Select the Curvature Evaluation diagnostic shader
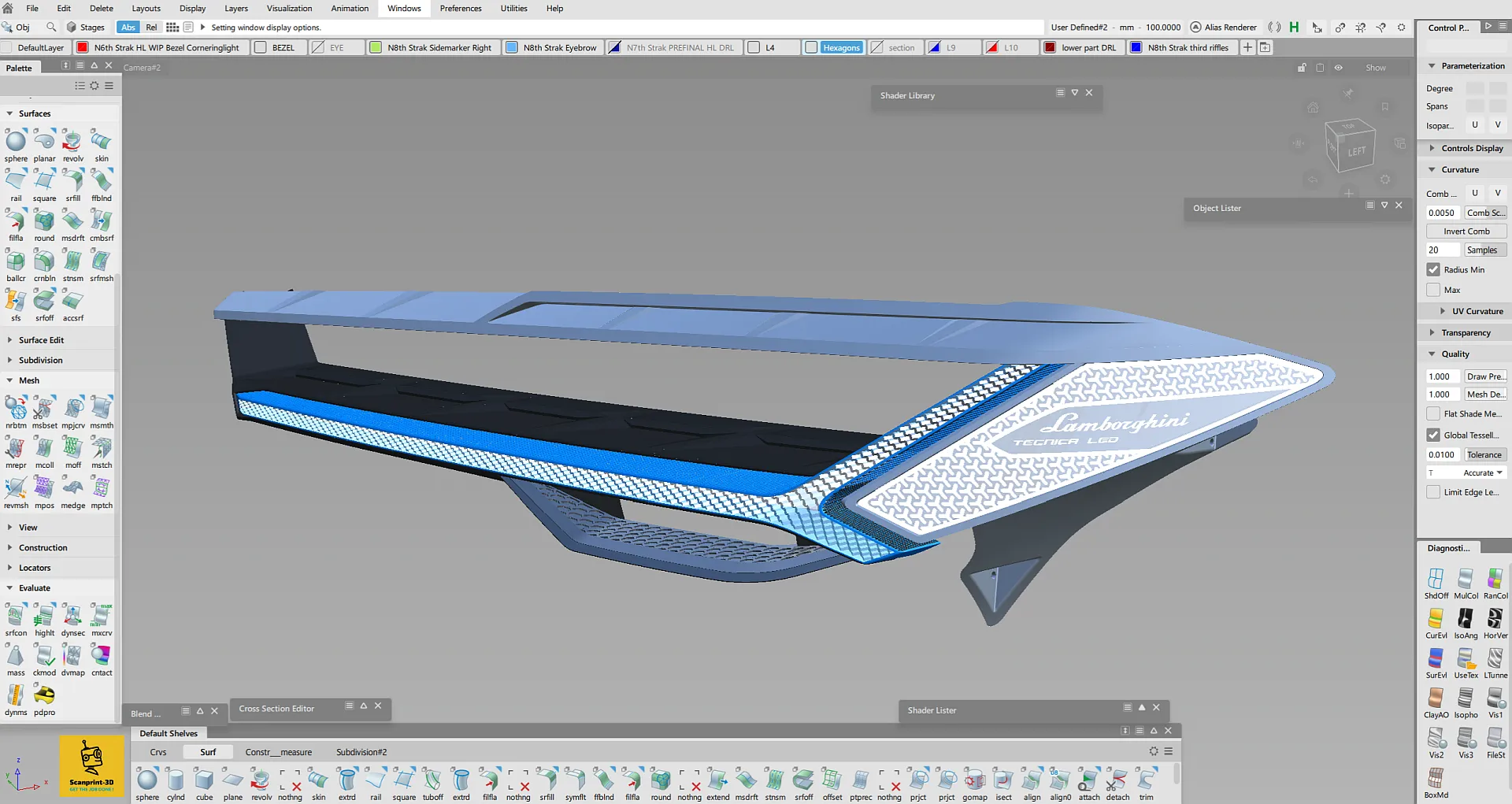 tap(1436, 620)
